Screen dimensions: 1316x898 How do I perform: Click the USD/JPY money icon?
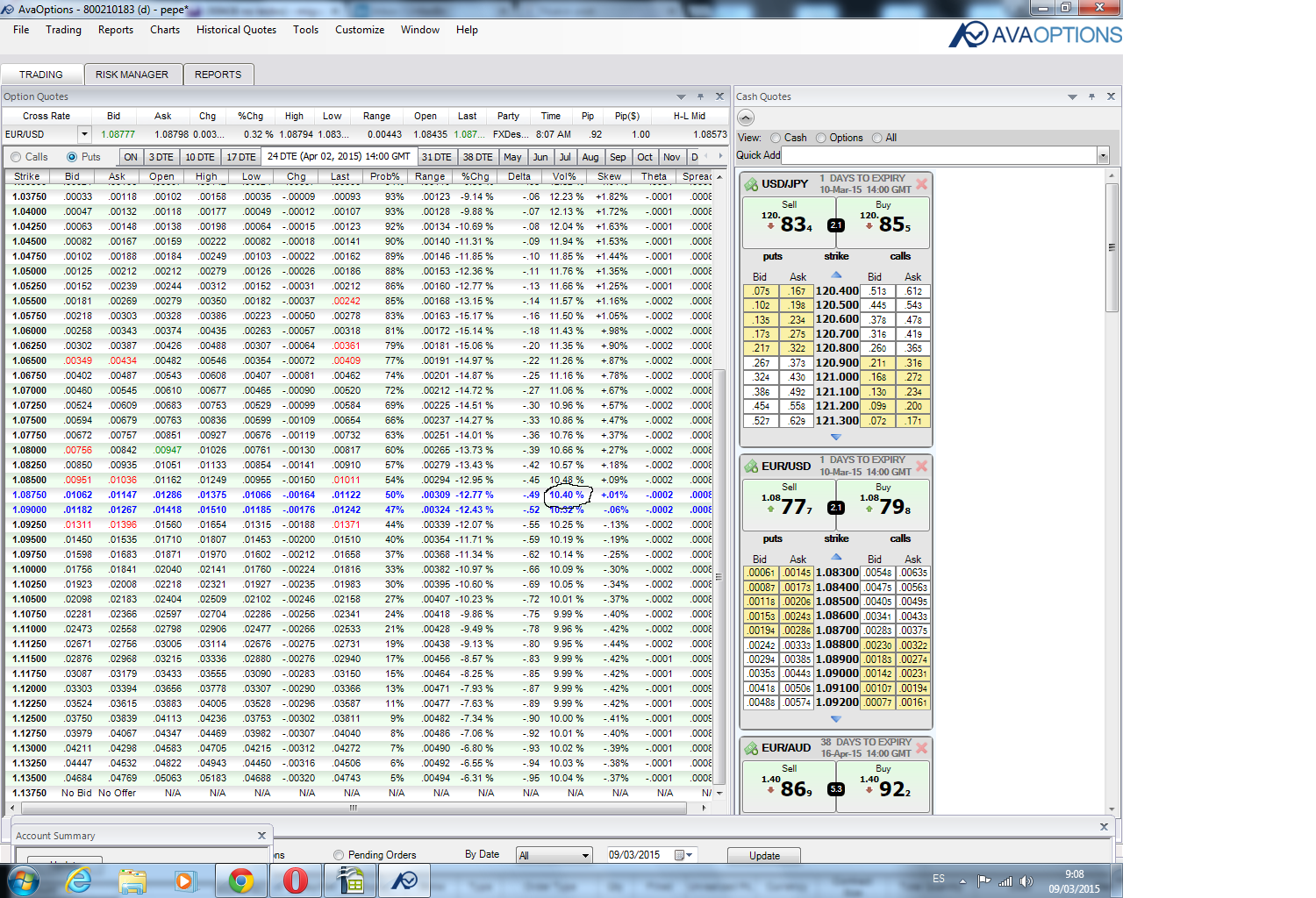(751, 184)
